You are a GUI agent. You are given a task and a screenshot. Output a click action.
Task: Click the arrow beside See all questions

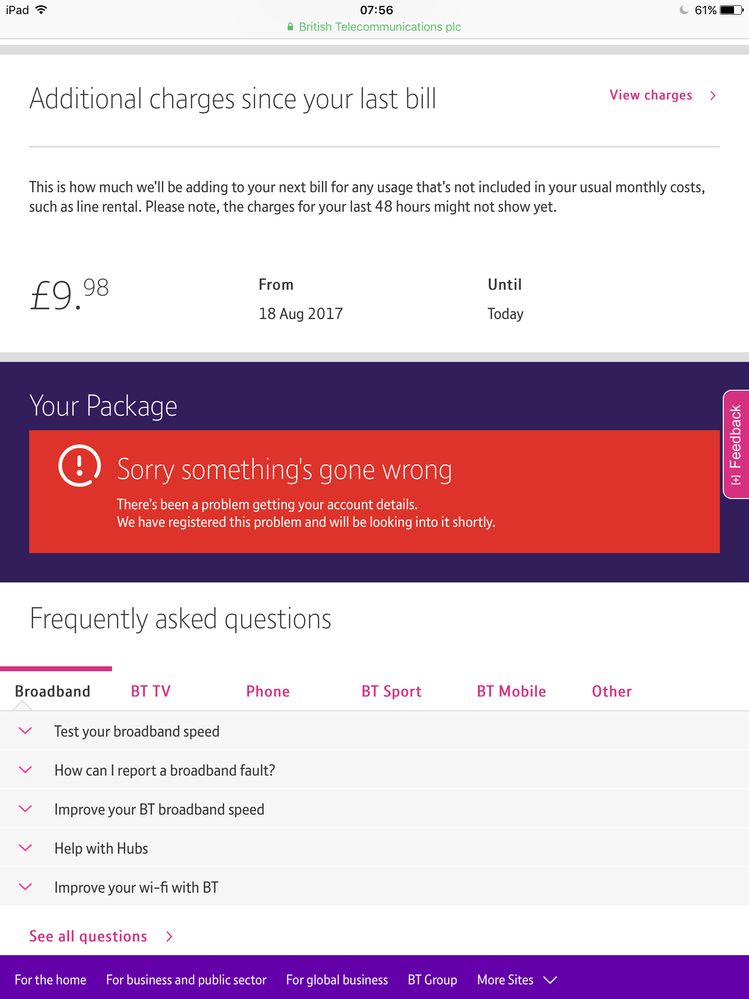[x=169, y=937]
